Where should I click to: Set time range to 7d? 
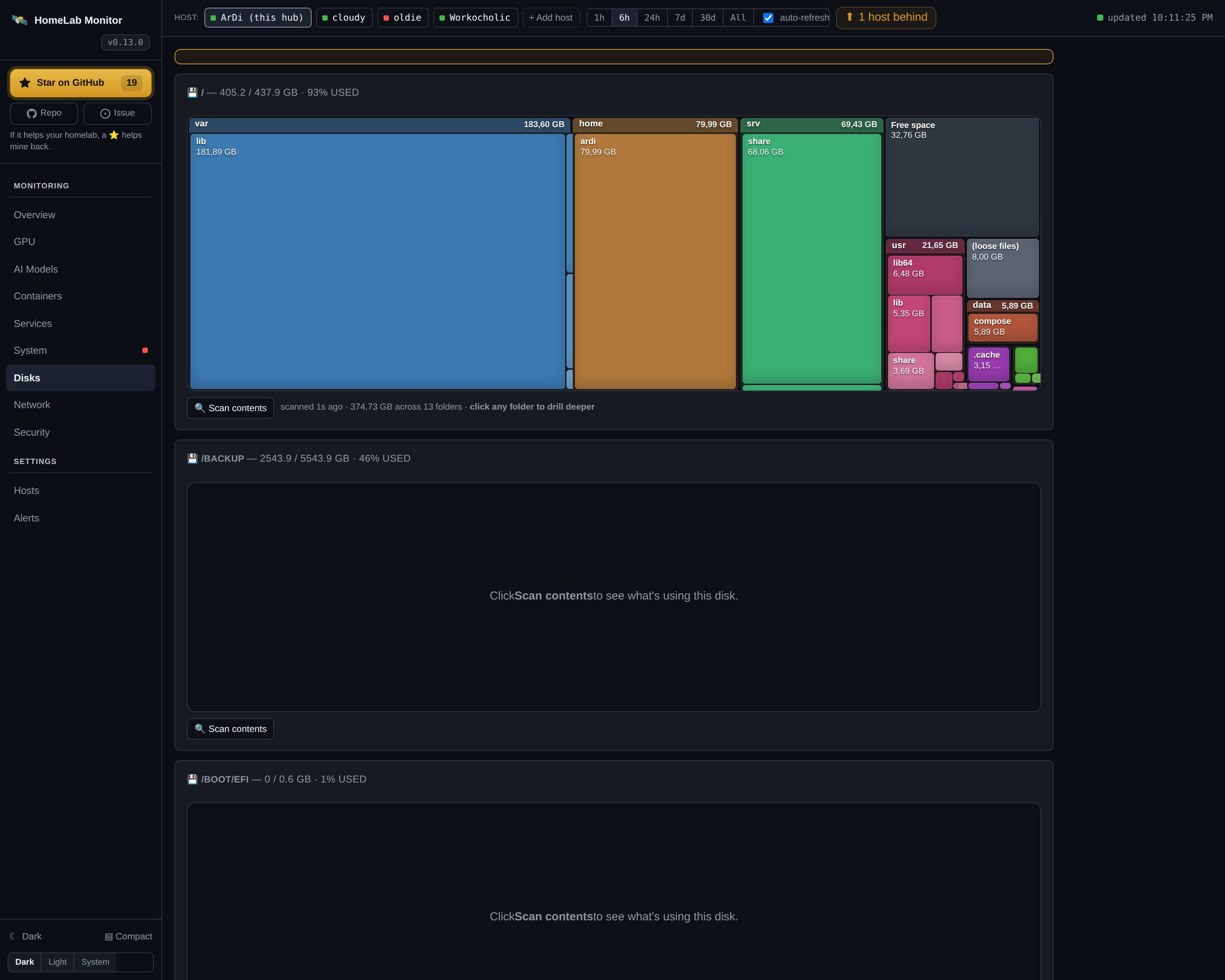[x=680, y=18]
